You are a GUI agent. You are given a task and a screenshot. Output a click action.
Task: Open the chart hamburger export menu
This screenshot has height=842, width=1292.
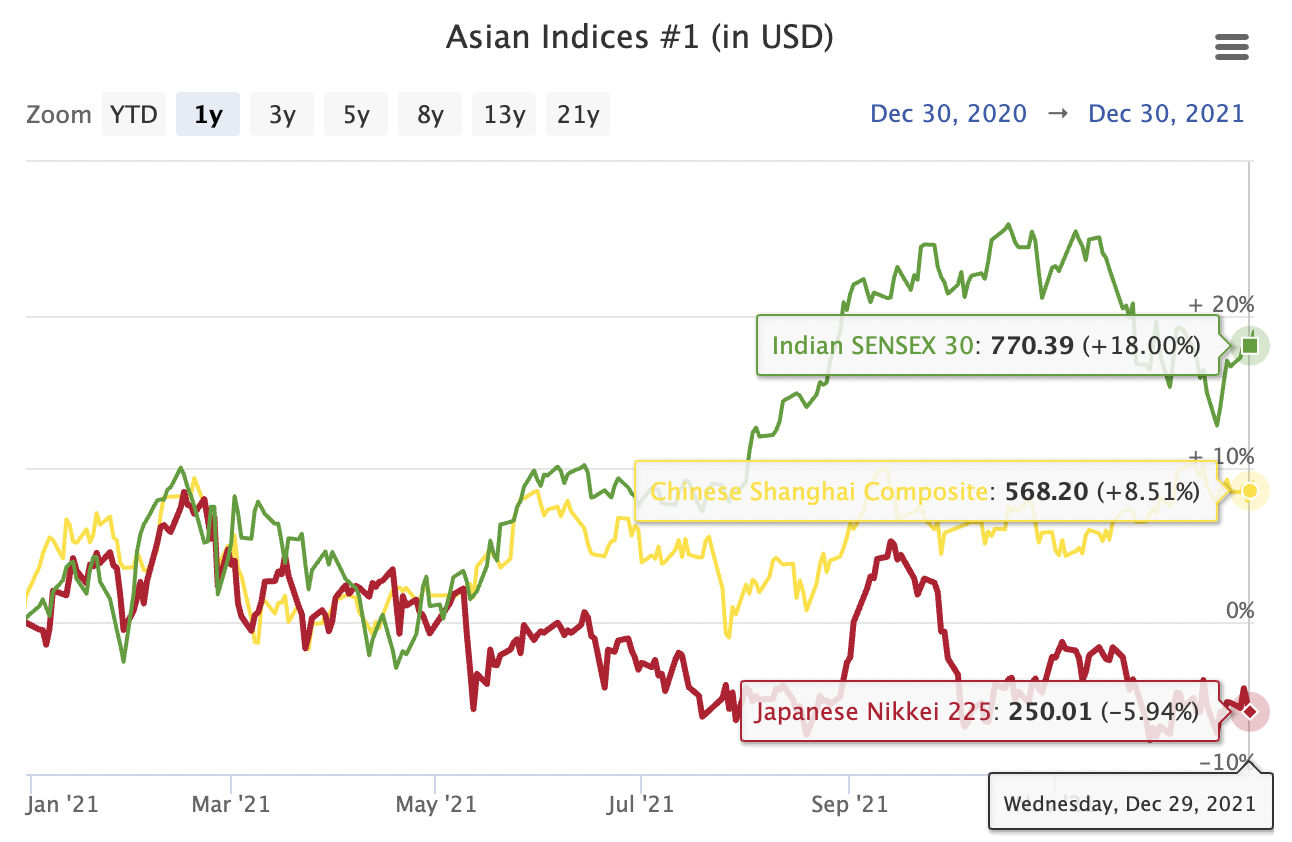click(1231, 47)
